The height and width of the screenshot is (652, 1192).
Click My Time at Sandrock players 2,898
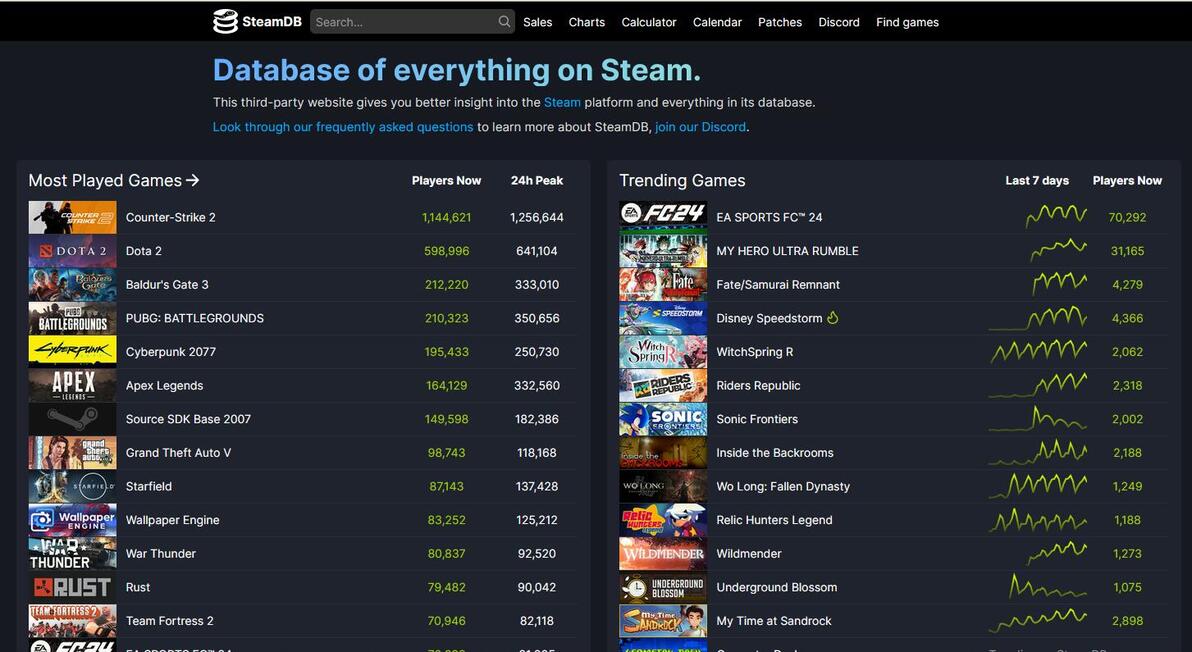[1127, 621]
